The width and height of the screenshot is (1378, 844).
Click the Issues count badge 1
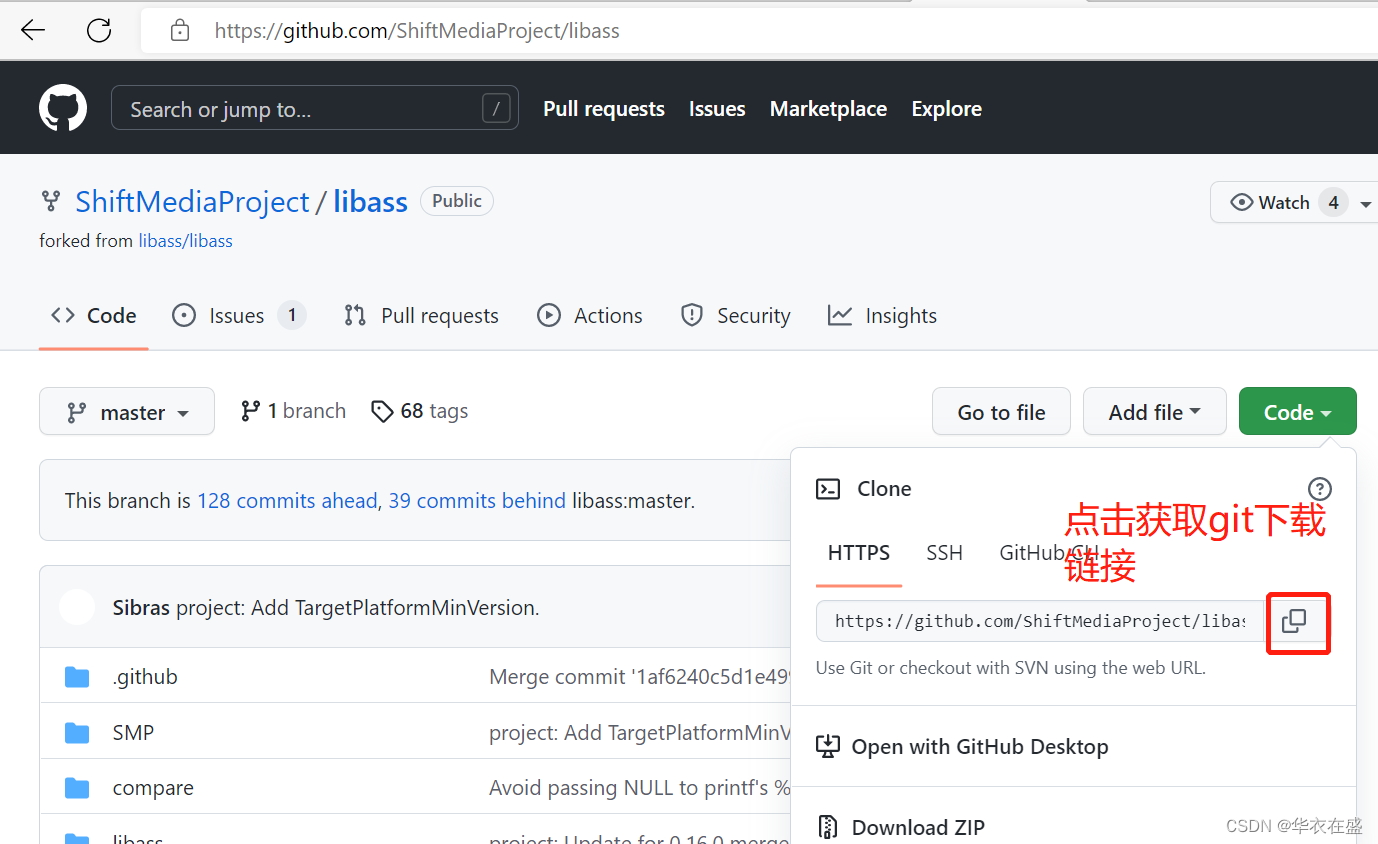click(292, 316)
